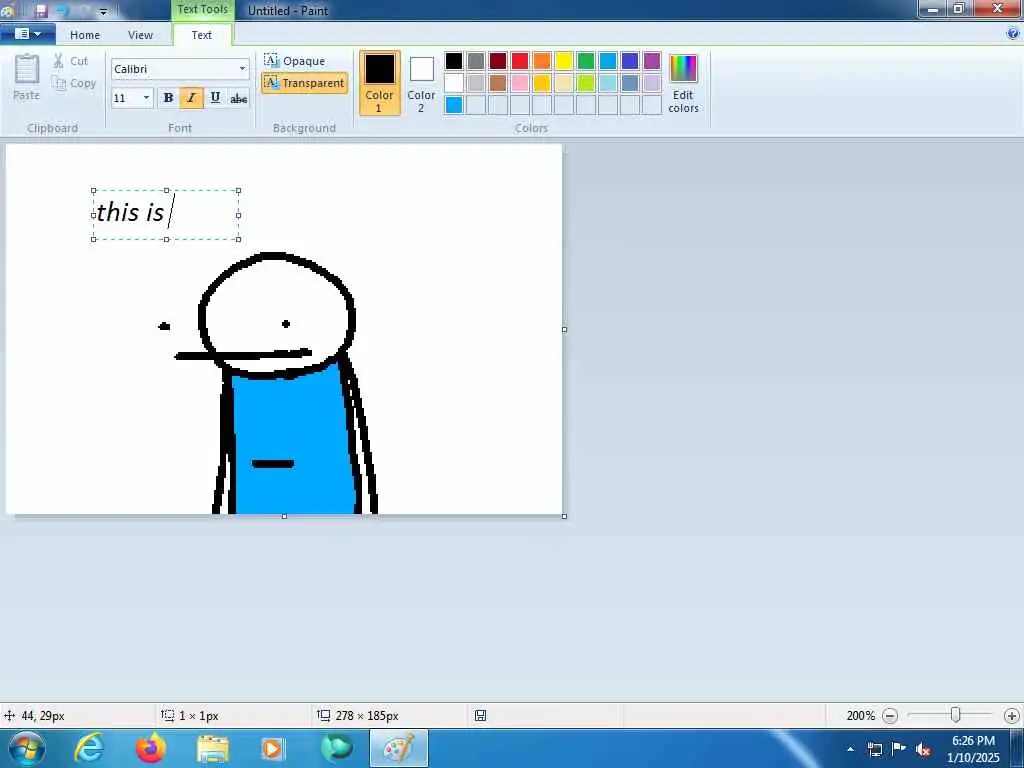This screenshot has width=1024, height=768.
Task: Click the 200% zoom level text
Action: (860, 716)
